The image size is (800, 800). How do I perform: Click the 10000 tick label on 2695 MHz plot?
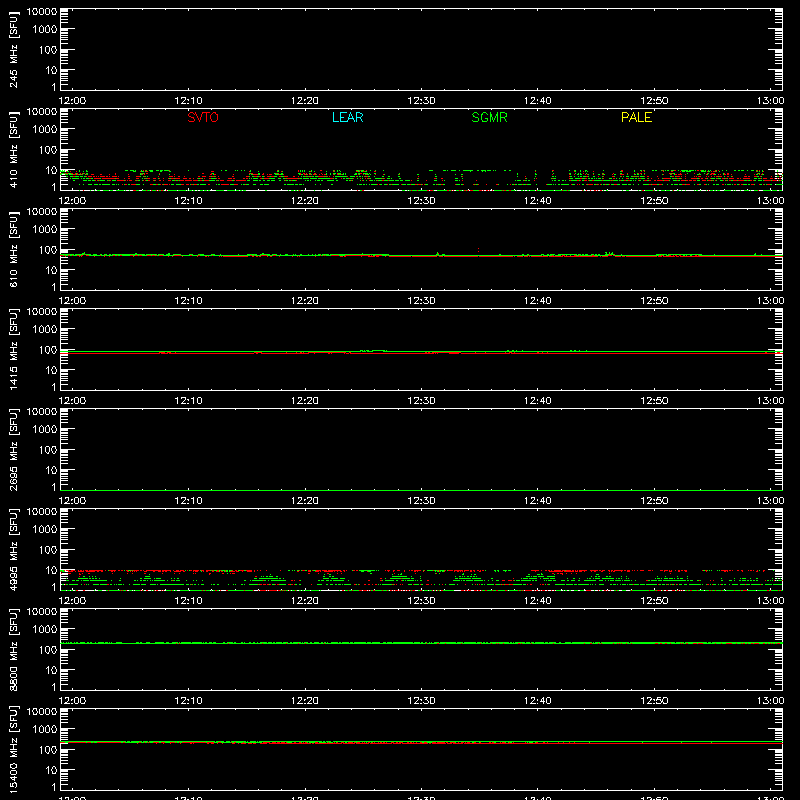42,412
